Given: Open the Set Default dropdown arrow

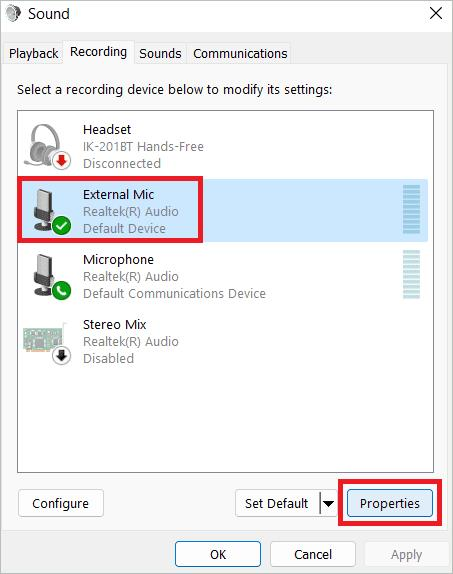Looking at the screenshot, I should (328, 503).
